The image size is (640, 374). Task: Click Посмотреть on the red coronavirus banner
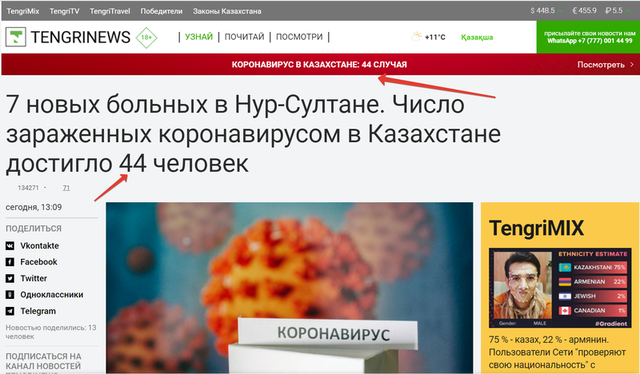[x=601, y=65]
